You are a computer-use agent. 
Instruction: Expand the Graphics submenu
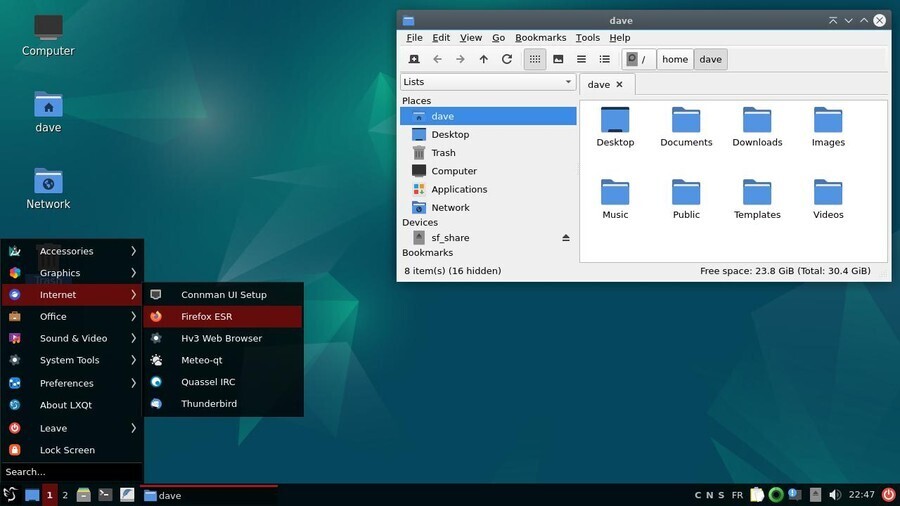(x=72, y=273)
